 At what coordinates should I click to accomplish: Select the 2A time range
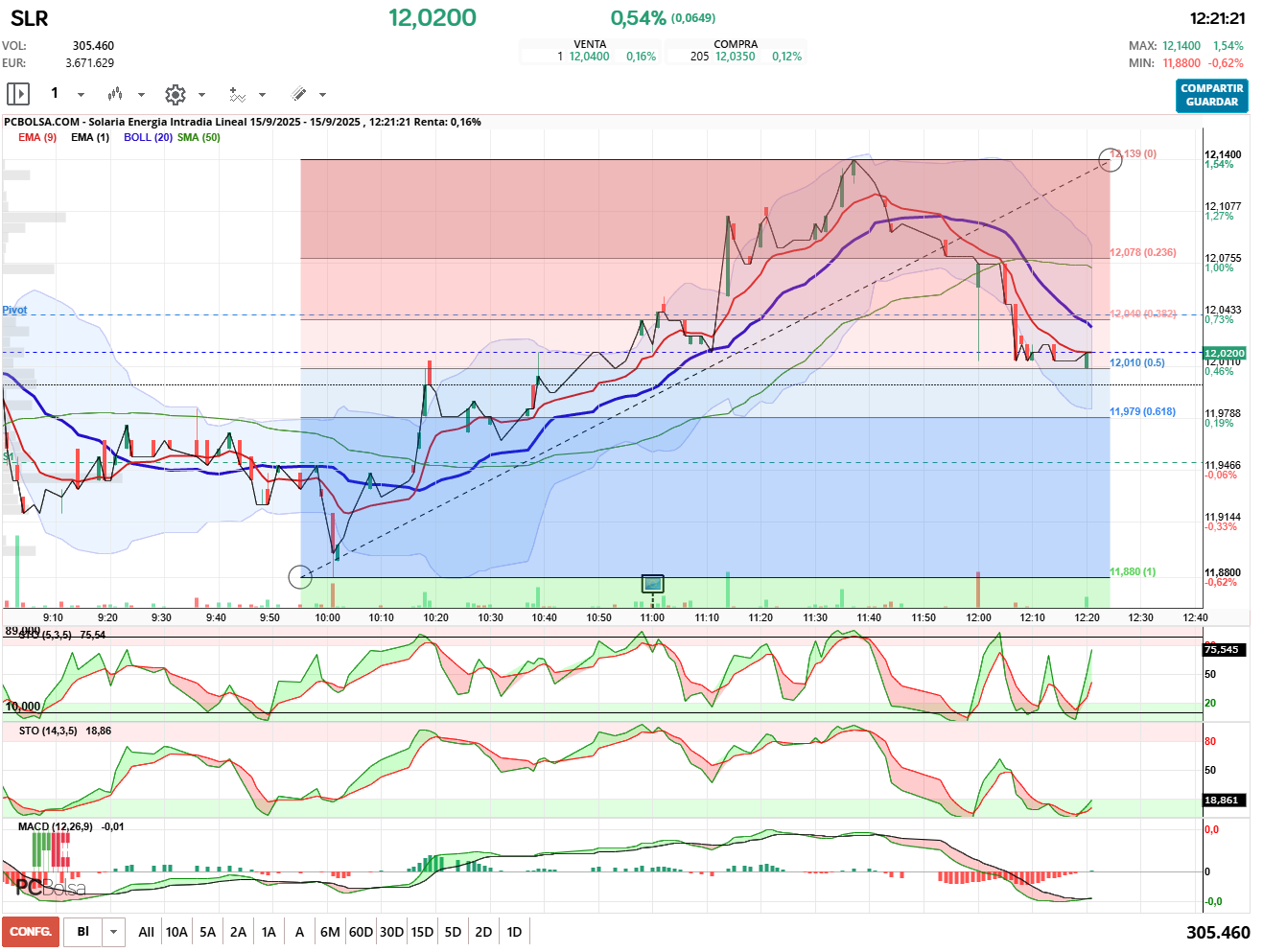pos(238,932)
